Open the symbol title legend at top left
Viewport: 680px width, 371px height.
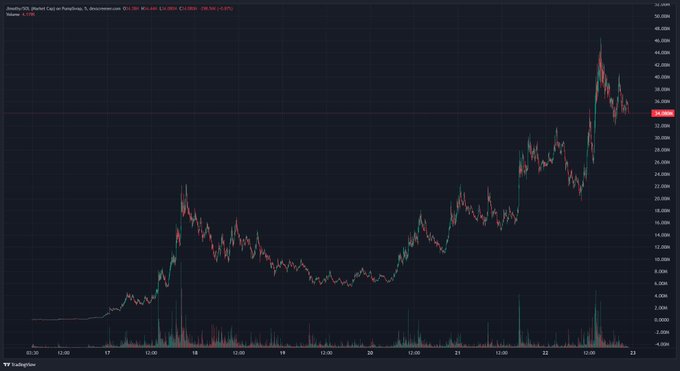tap(63, 8)
